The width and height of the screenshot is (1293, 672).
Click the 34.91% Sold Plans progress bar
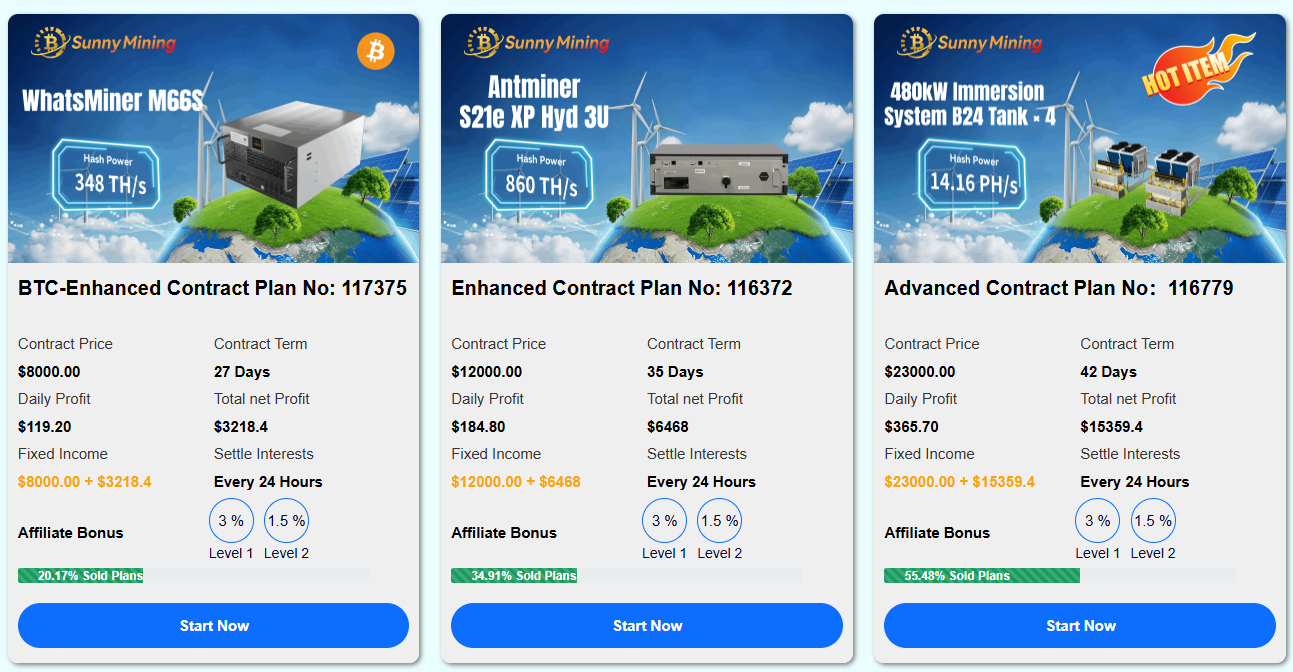click(626, 575)
